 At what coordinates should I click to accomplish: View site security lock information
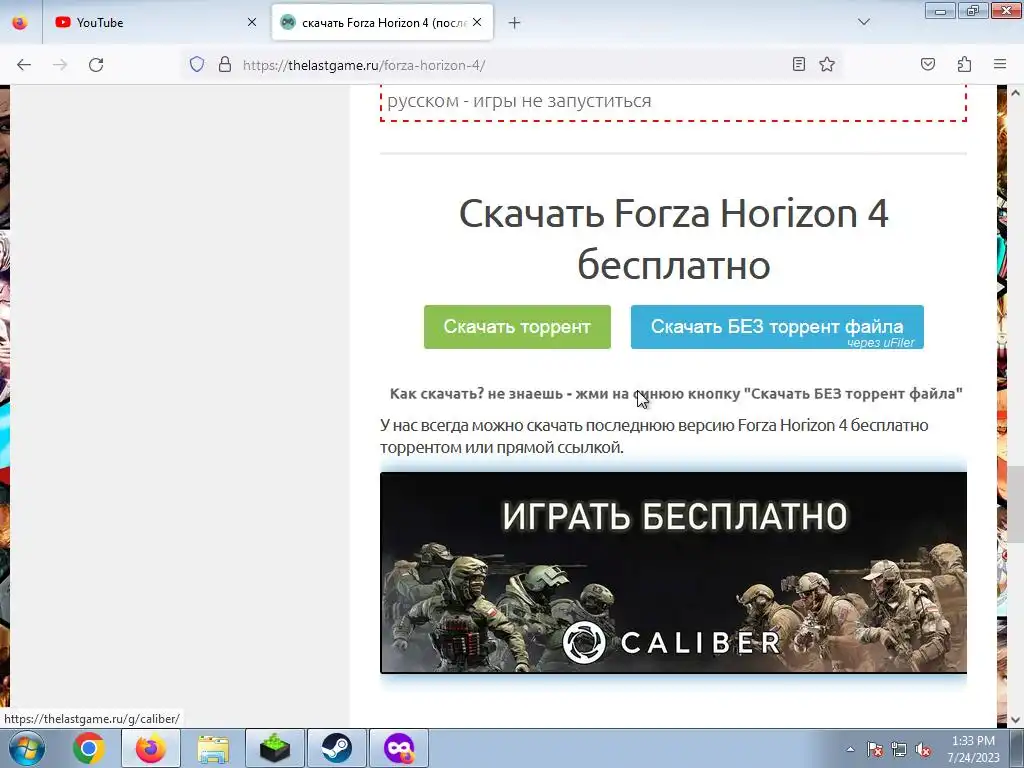tap(225, 65)
